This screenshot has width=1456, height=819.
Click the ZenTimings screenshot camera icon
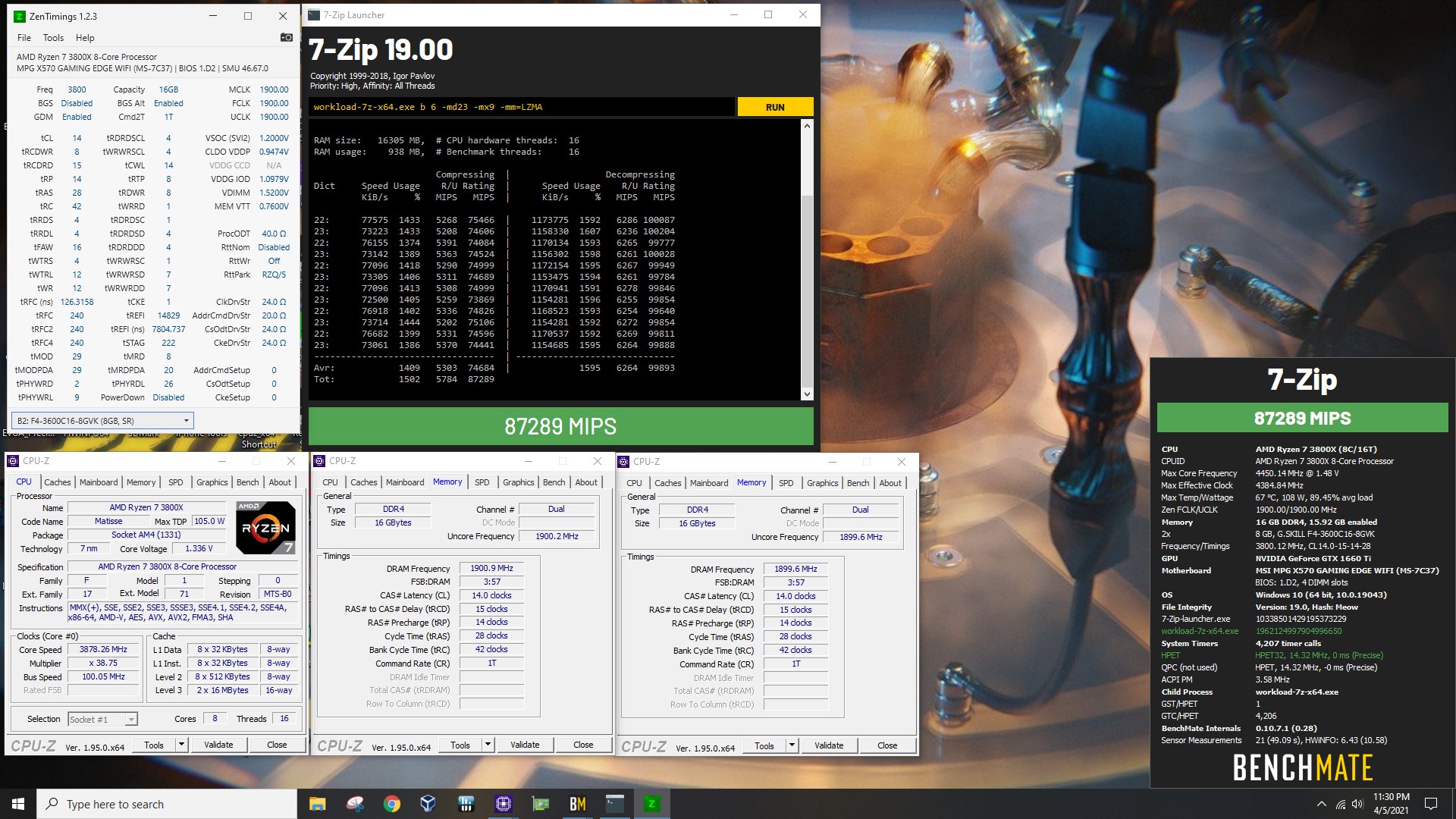pyautogui.click(x=286, y=37)
